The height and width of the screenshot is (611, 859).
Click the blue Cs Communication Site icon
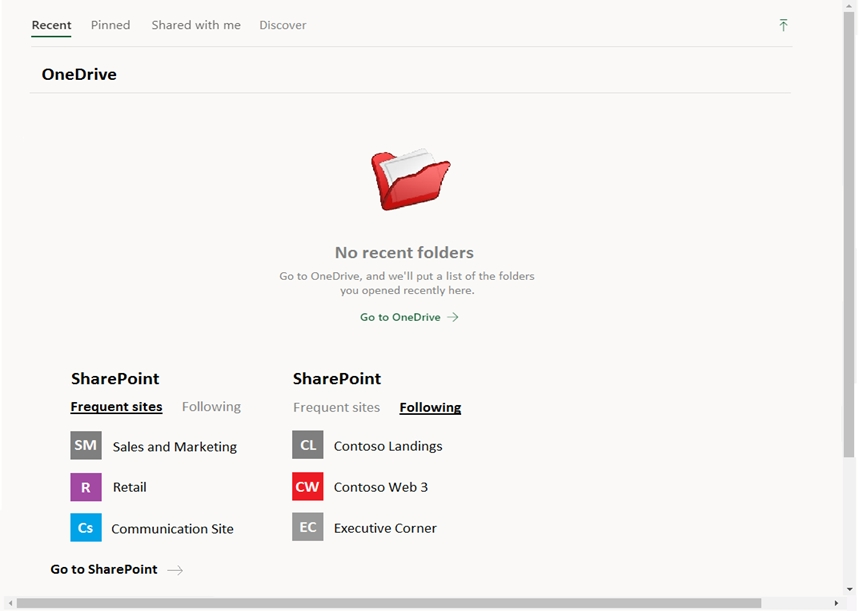click(86, 528)
